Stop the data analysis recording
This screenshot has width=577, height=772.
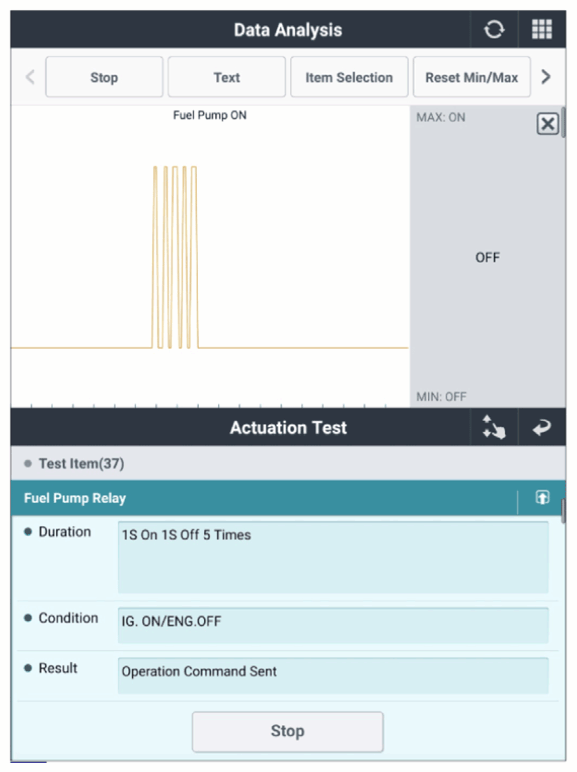pos(104,77)
